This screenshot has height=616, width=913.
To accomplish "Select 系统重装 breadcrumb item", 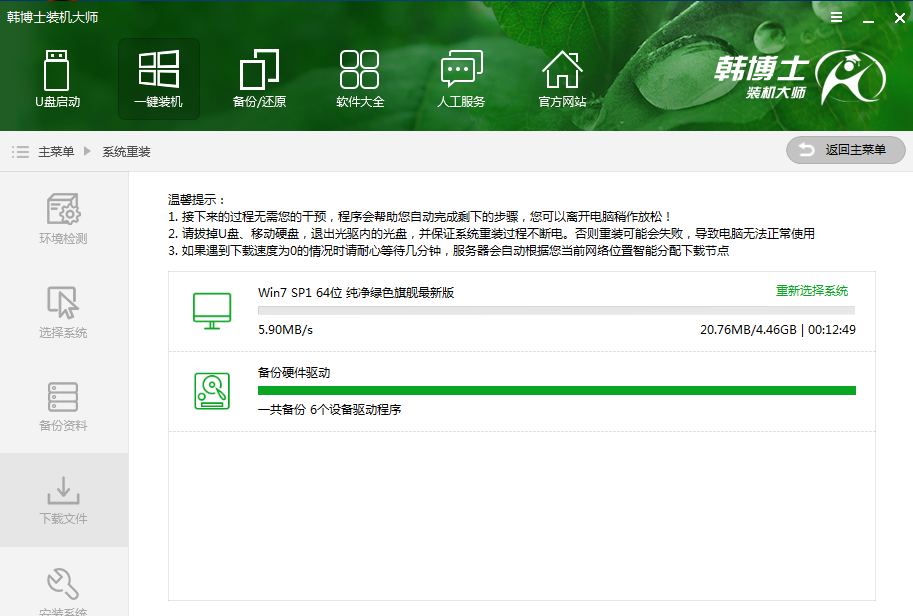I will (125, 151).
